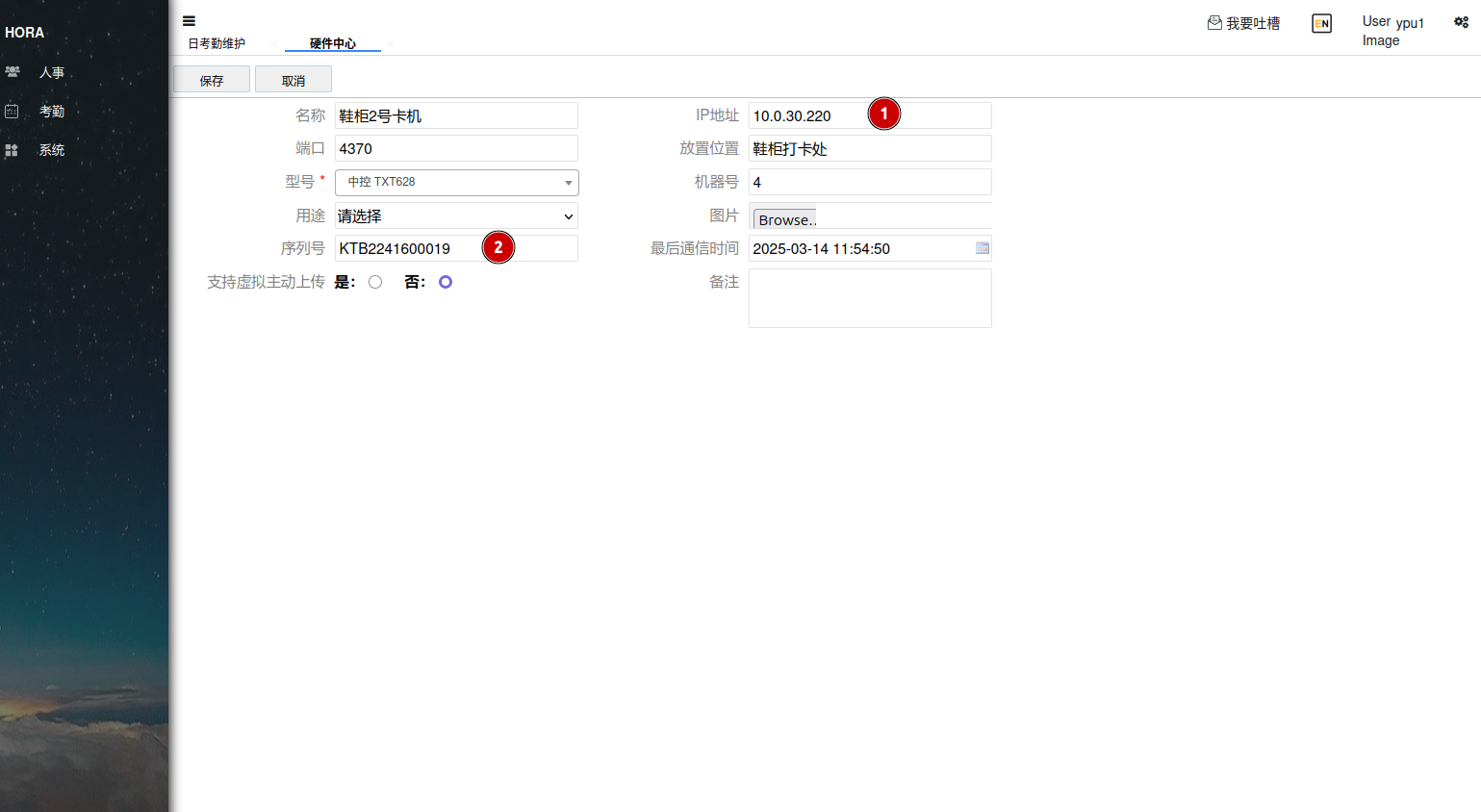The height and width of the screenshot is (812, 1481).
Task: Open the 考勤 attendance sidebar icon
Action: point(13,112)
